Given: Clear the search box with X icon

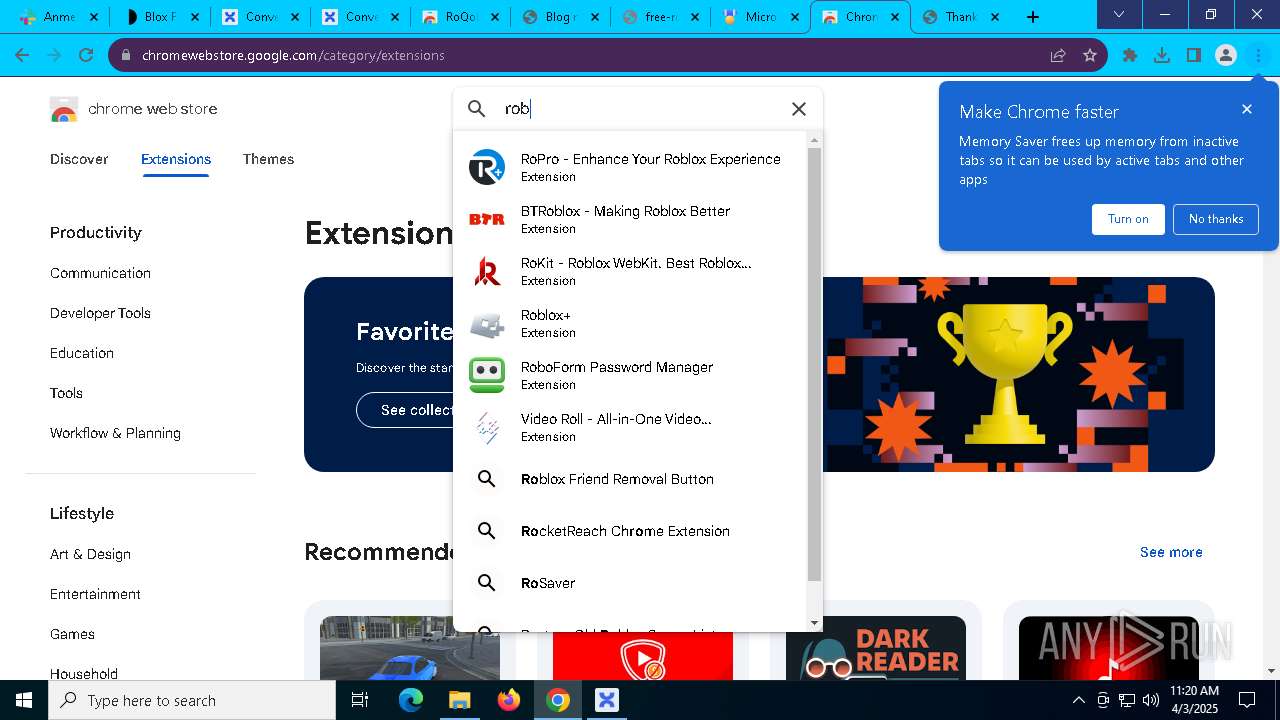Looking at the screenshot, I should 798,109.
